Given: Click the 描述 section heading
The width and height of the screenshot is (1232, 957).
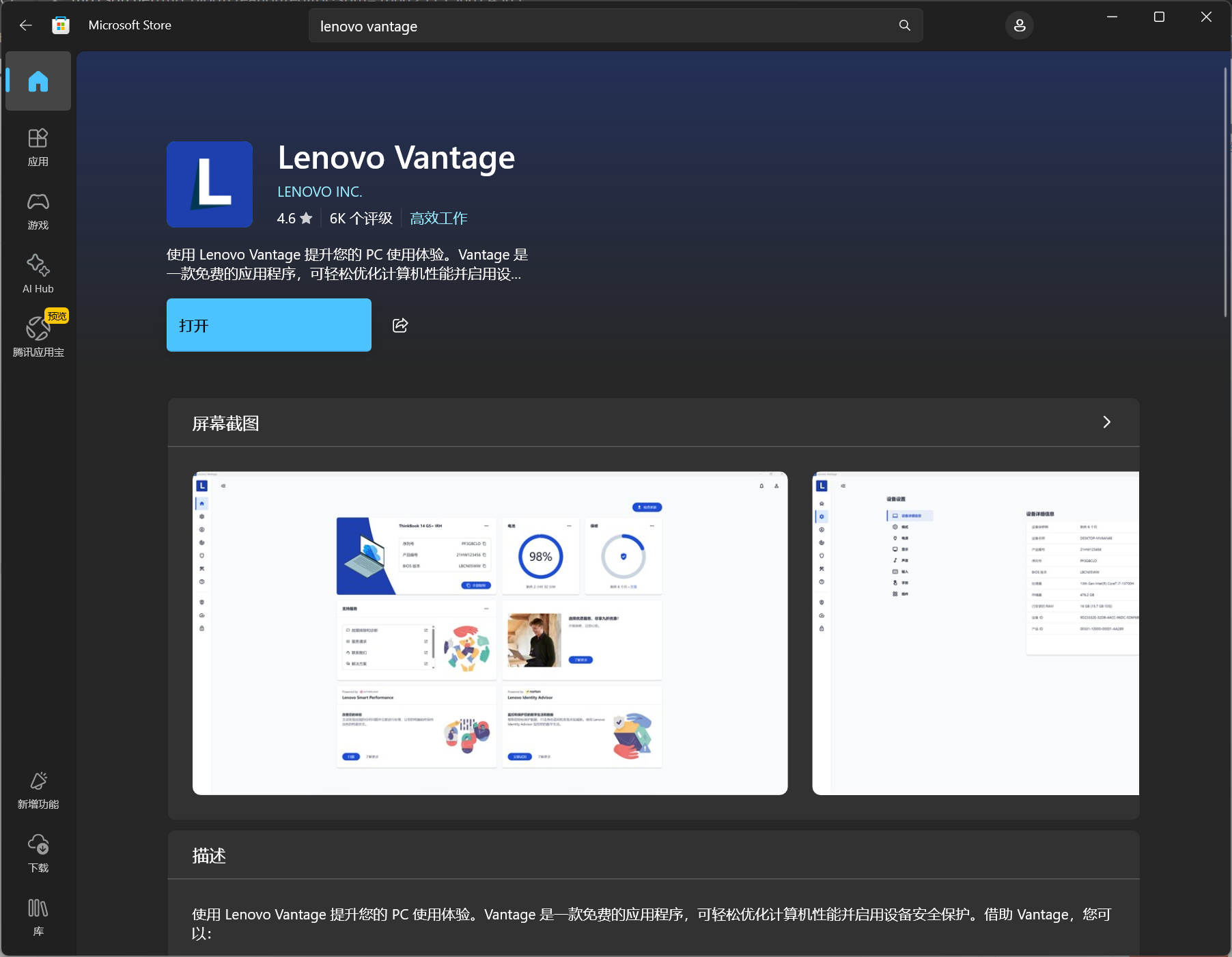Looking at the screenshot, I should (209, 856).
